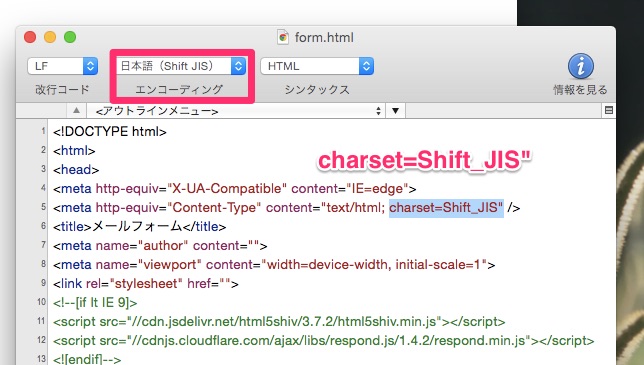Click line number 10 in gutter
Viewport: 644px width, 365px height.
coord(41,302)
